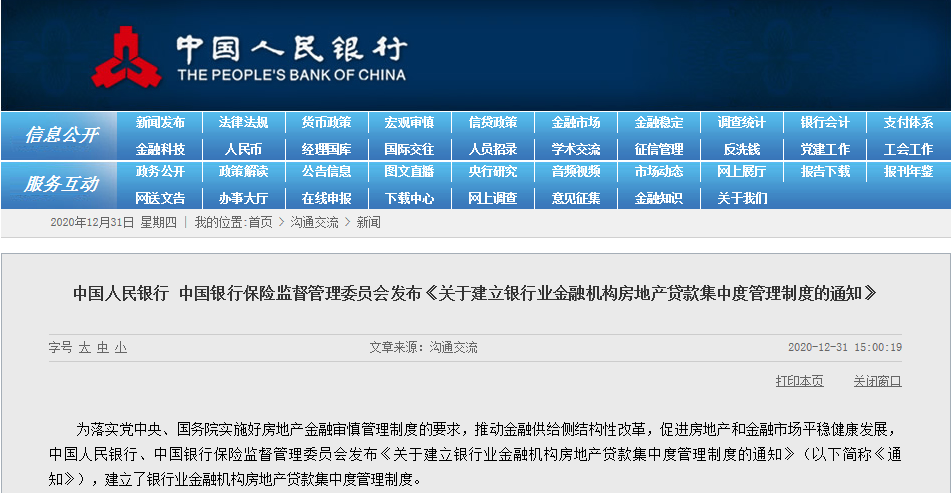The height and width of the screenshot is (493, 951).
Task: Open the 音频视频 section
Action: pos(576,172)
